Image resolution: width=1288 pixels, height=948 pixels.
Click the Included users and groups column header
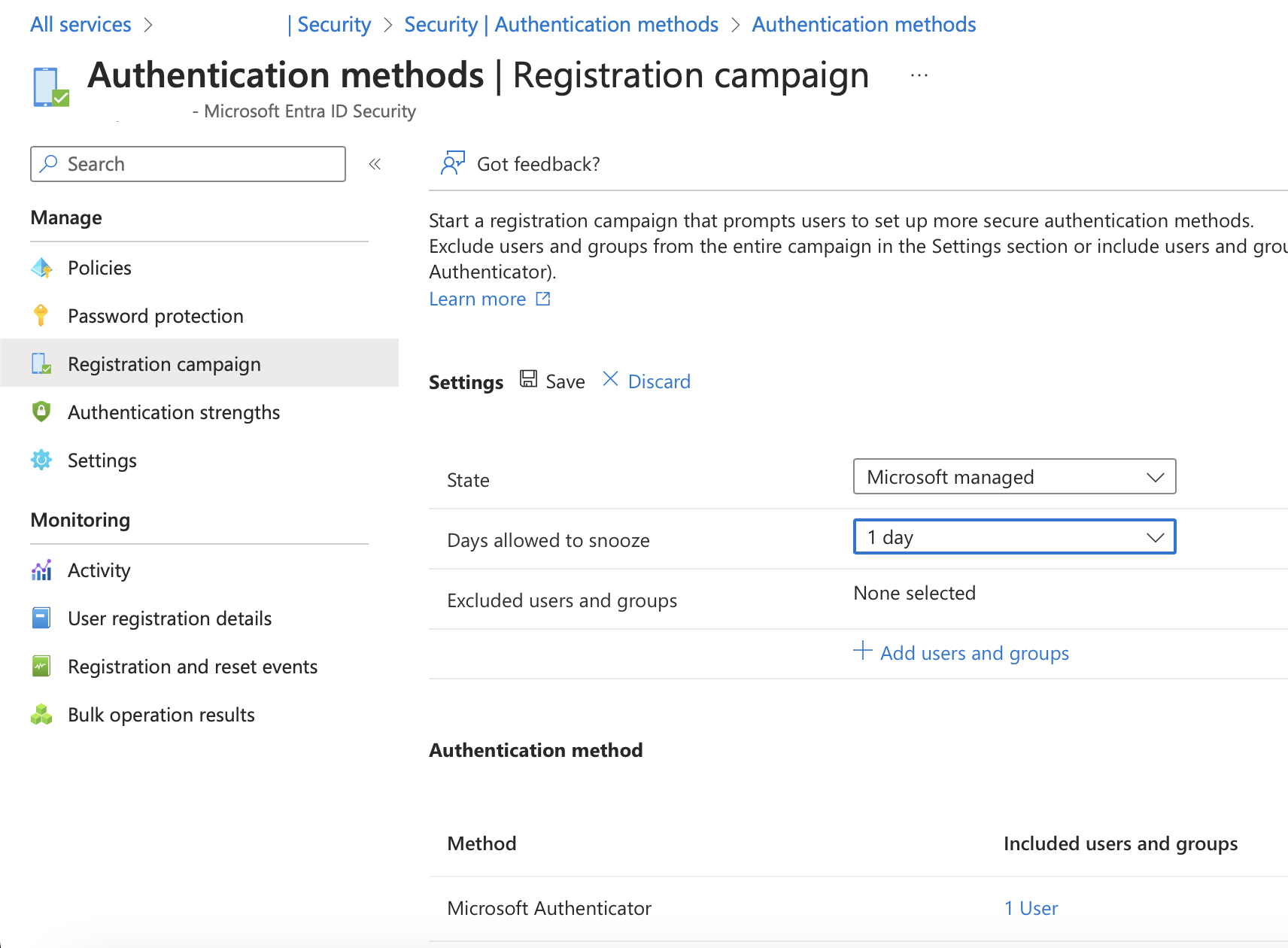1120,843
